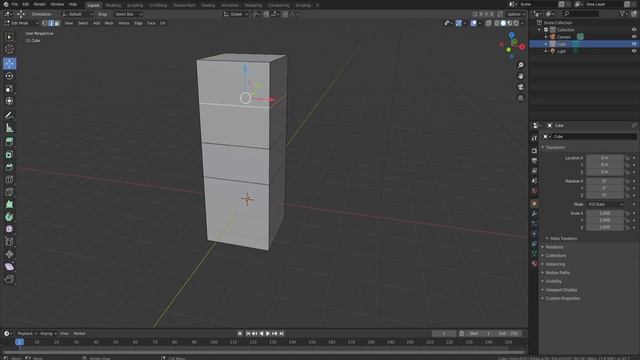The height and width of the screenshot is (360, 640).
Task: Select the Smooth vertices tool
Action: tap(9, 229)
